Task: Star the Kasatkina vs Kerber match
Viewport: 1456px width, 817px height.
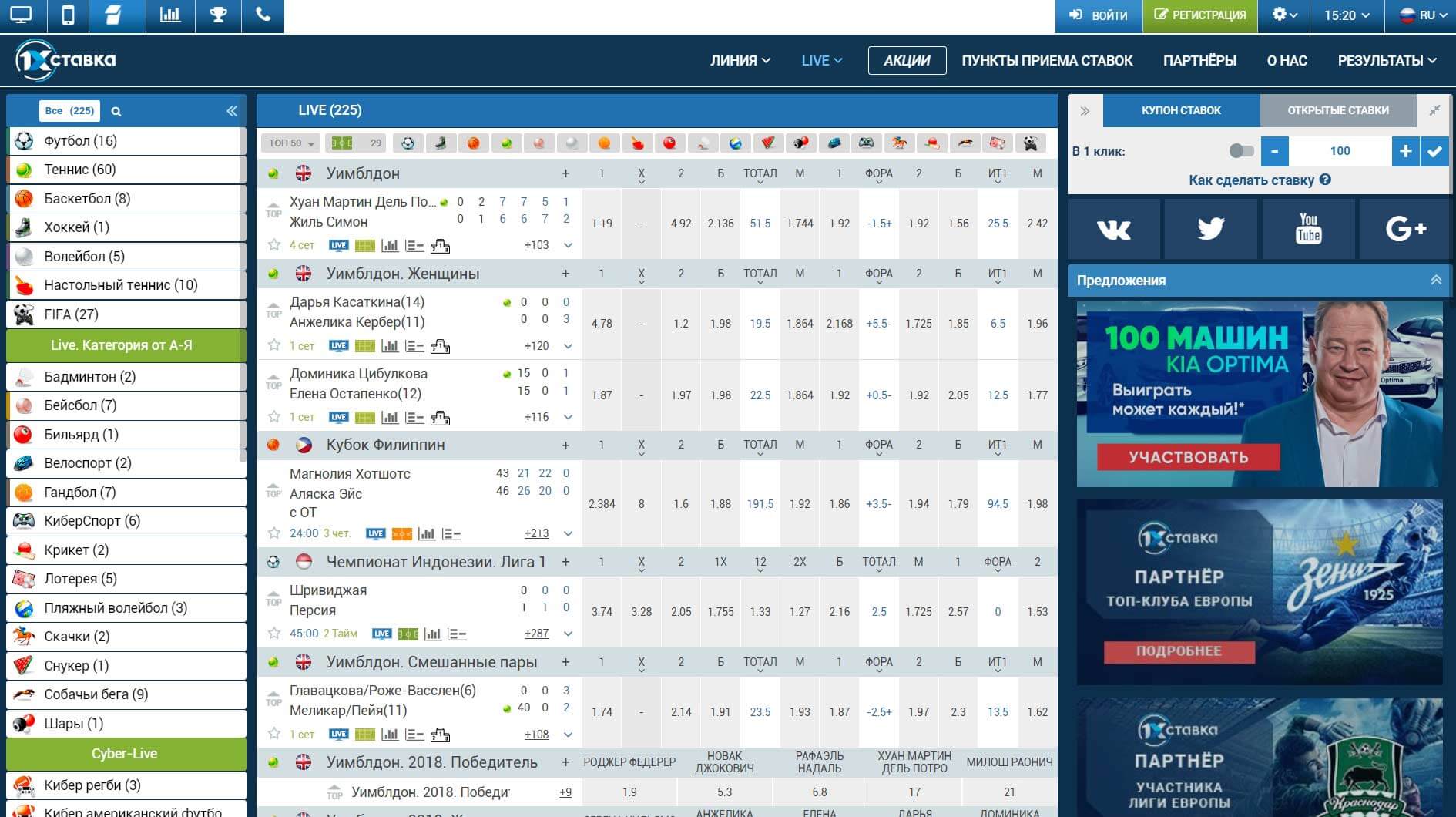Action: [x=273, y=345]
